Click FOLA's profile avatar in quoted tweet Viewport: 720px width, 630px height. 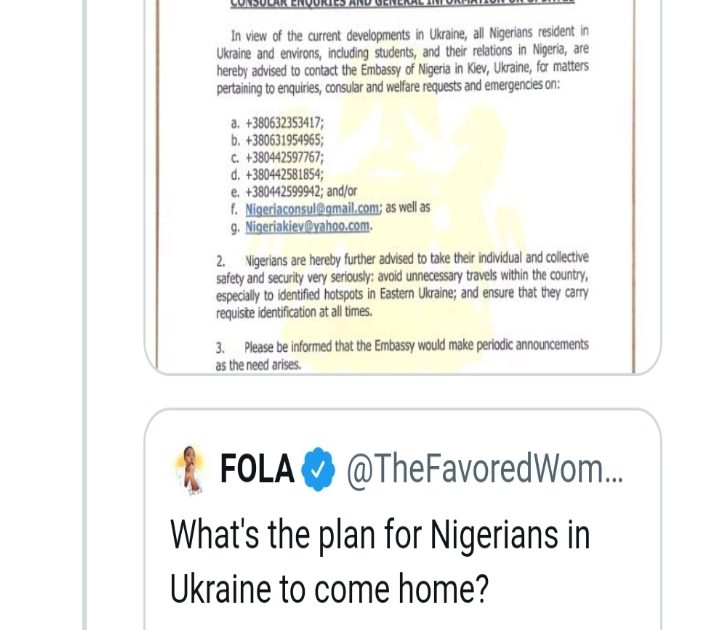pyautogui.click(x=187, y=468)
